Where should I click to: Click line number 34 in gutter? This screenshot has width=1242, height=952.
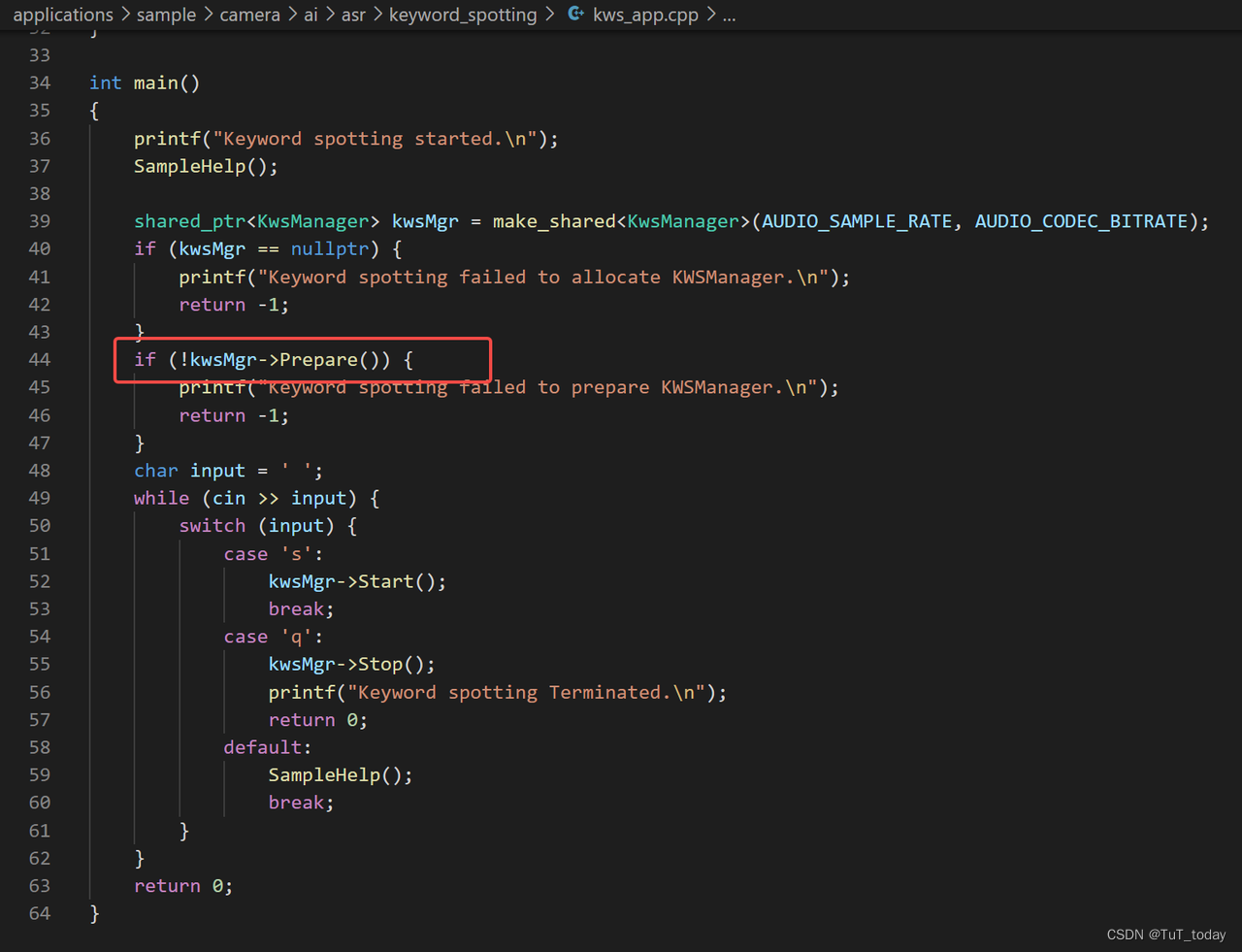40,82
